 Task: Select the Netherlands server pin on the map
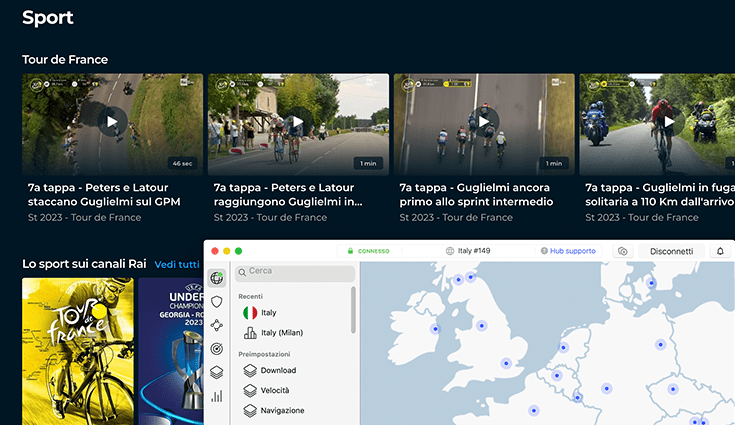pyautogui.click(x=563, y=348)
